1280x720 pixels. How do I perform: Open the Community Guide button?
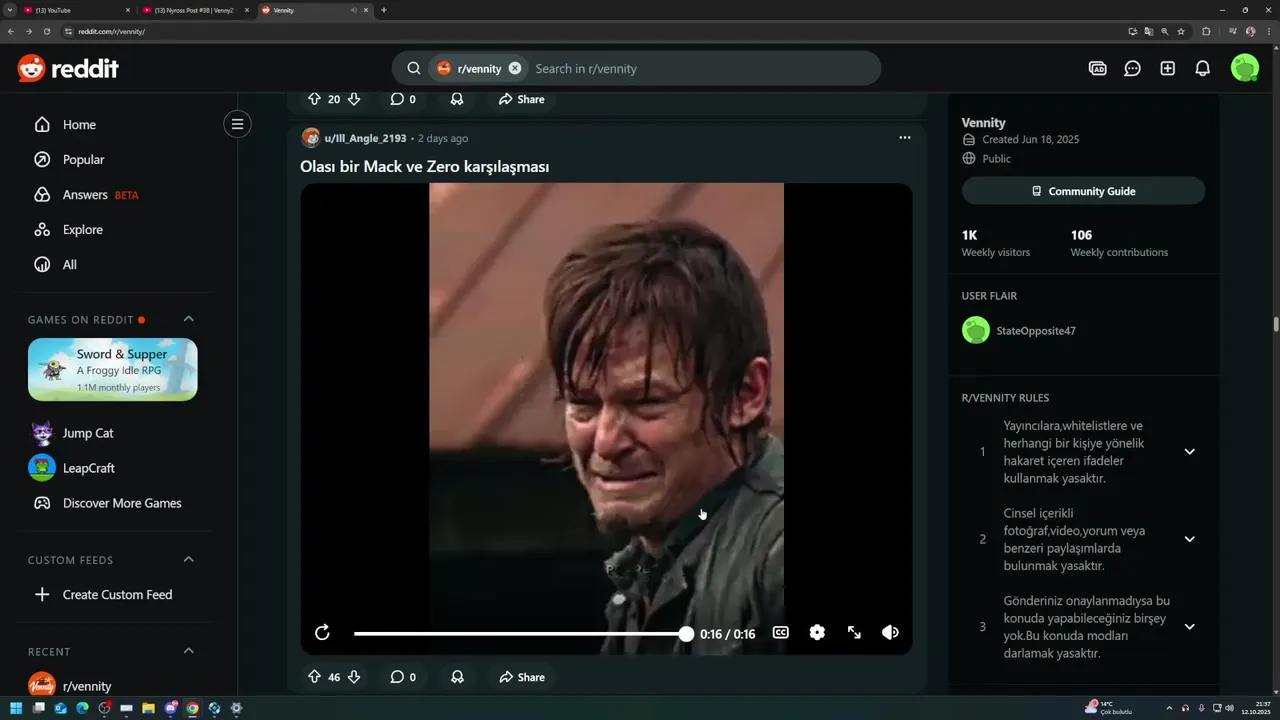coord(1083,191)
